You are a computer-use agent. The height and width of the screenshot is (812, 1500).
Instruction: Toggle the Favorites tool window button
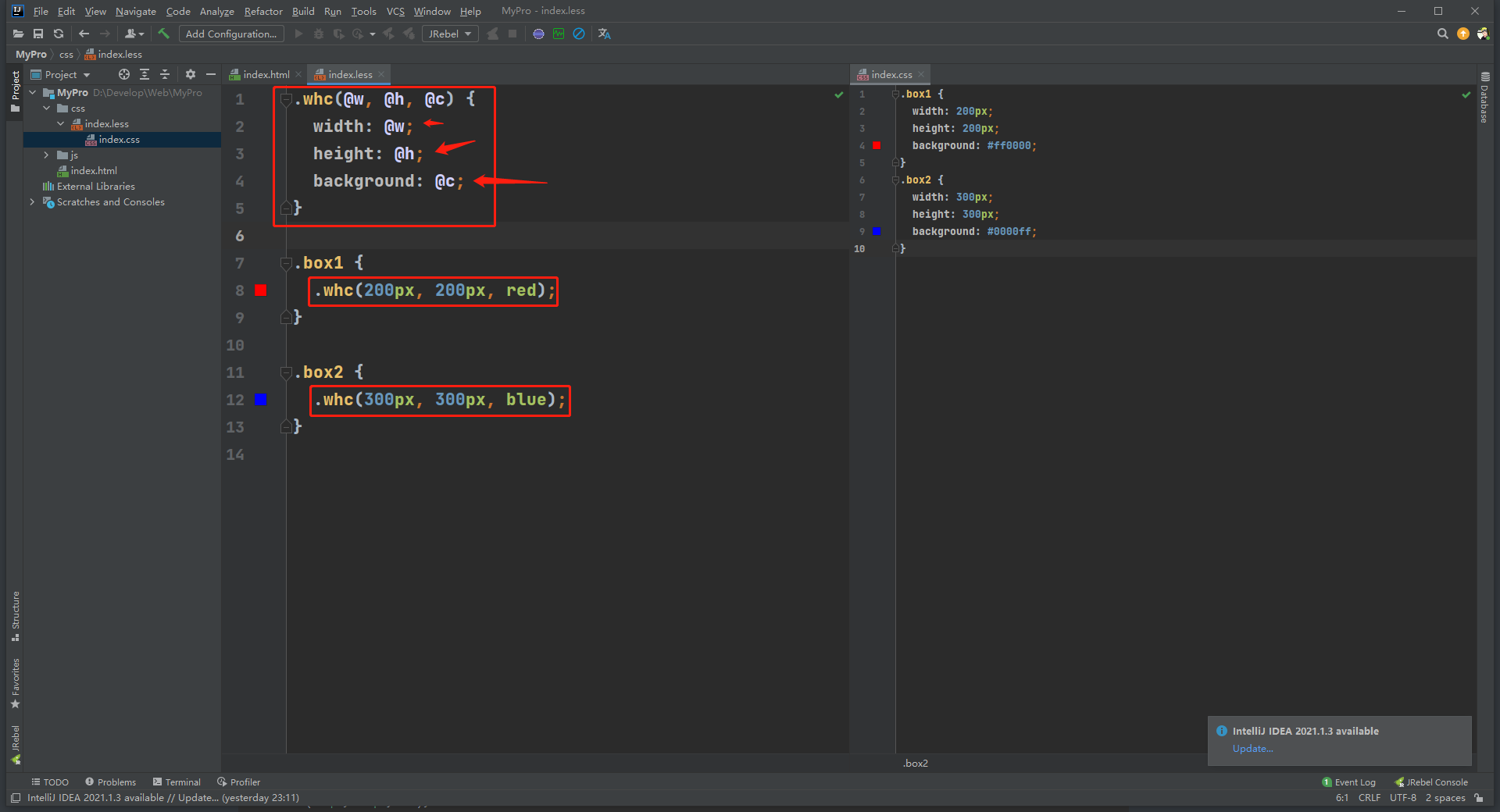15,683
